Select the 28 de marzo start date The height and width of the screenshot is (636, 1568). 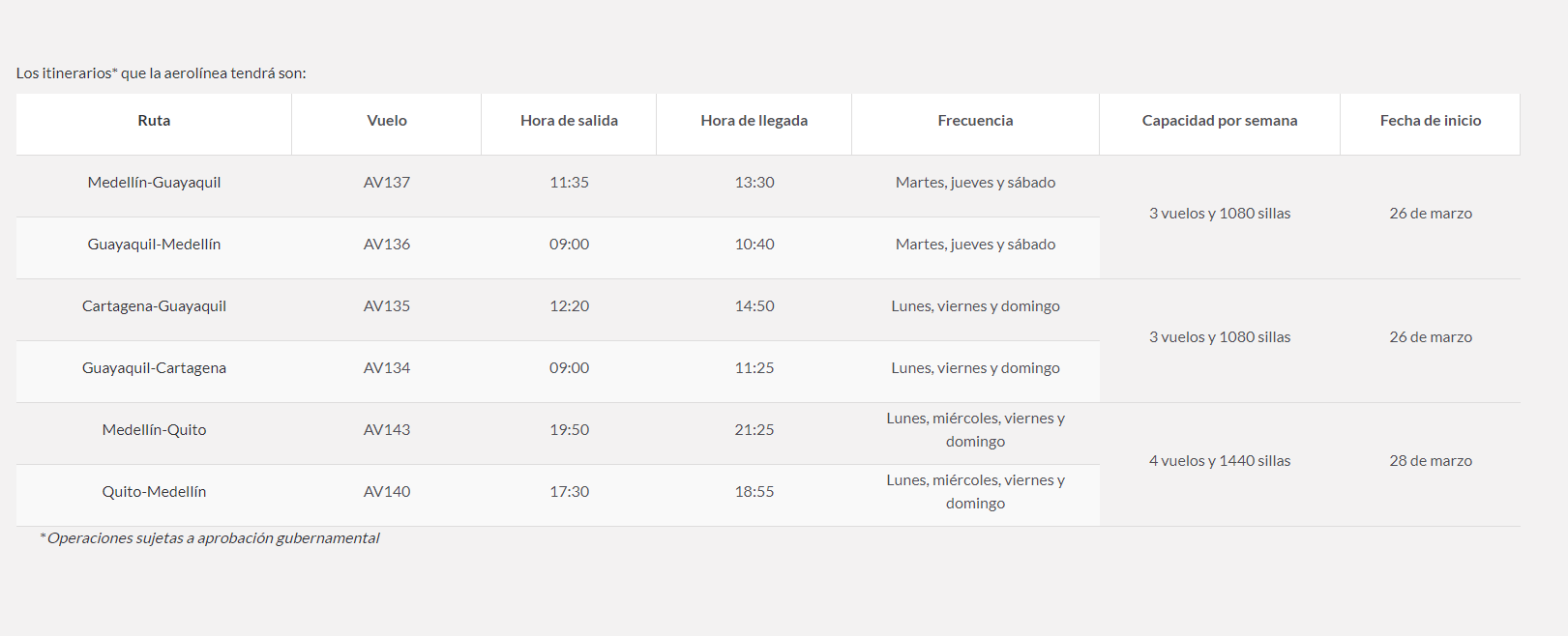click(1430, 461)
